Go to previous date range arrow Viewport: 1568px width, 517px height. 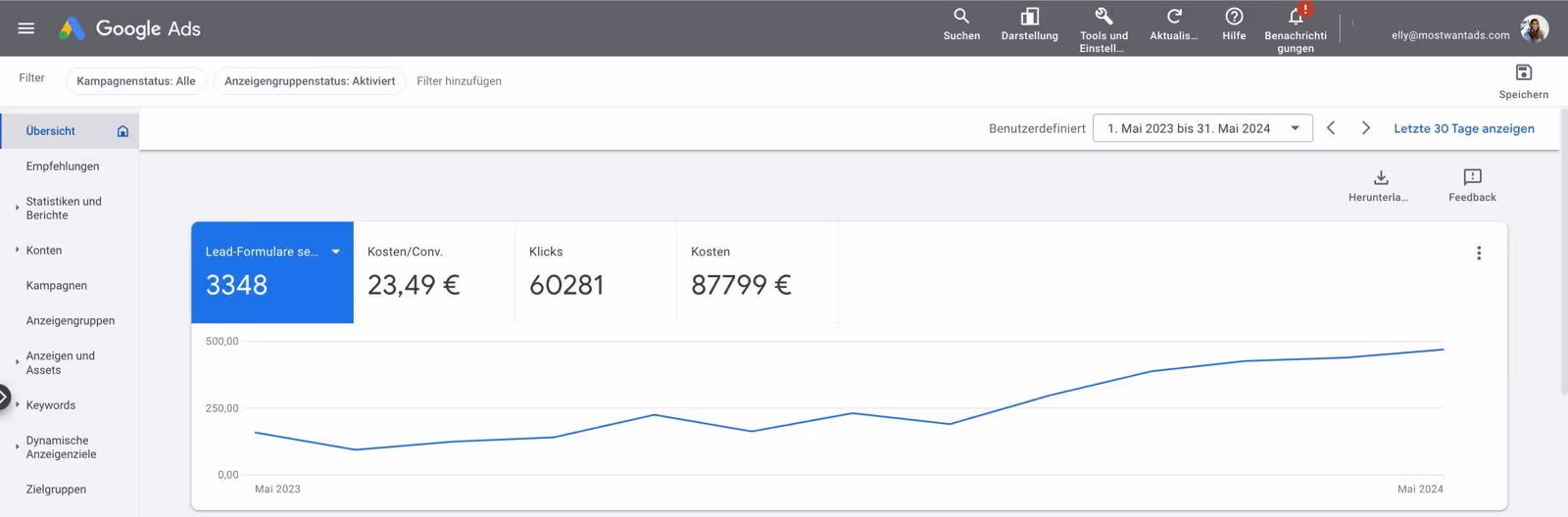[1331, 128]
